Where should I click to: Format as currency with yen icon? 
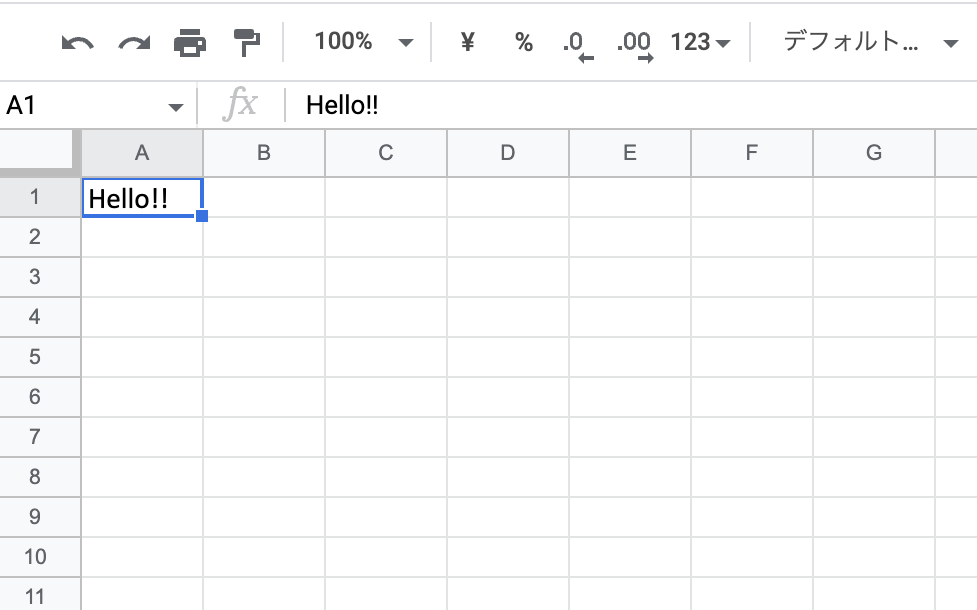click(467, 43)
